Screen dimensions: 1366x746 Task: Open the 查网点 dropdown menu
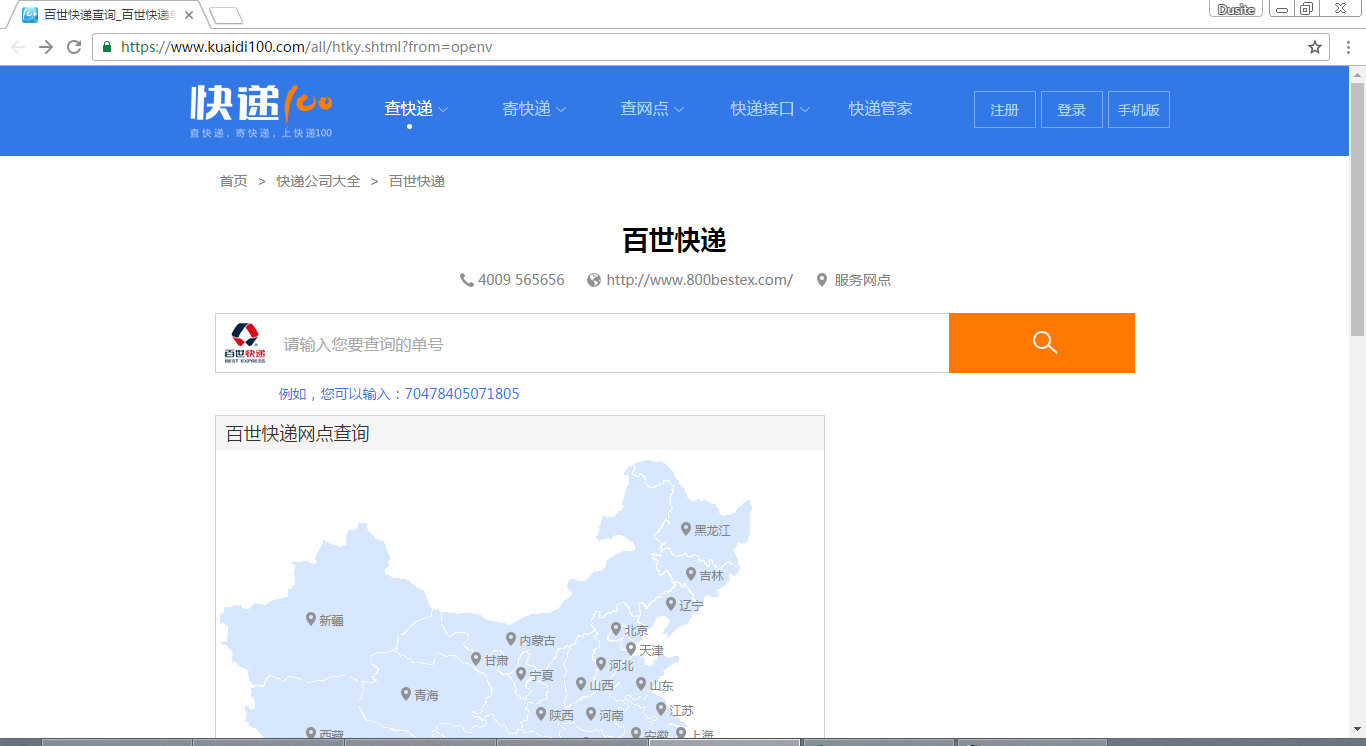(652, 109)
